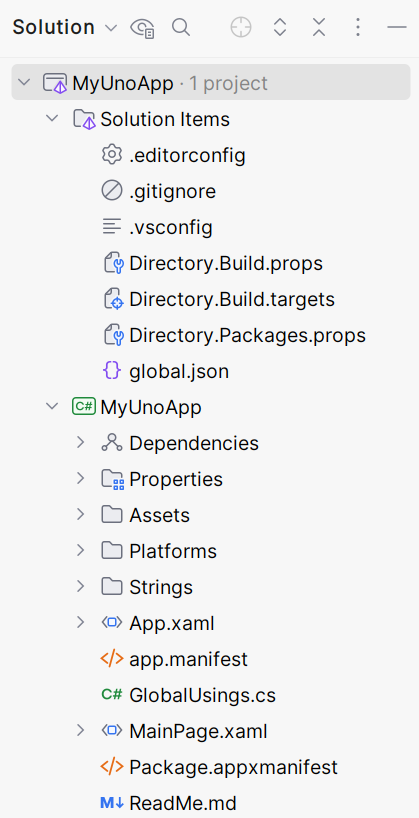Open the Solution view dropdown
The width and height of the screenshot is (419, 818).
(65, 27)
